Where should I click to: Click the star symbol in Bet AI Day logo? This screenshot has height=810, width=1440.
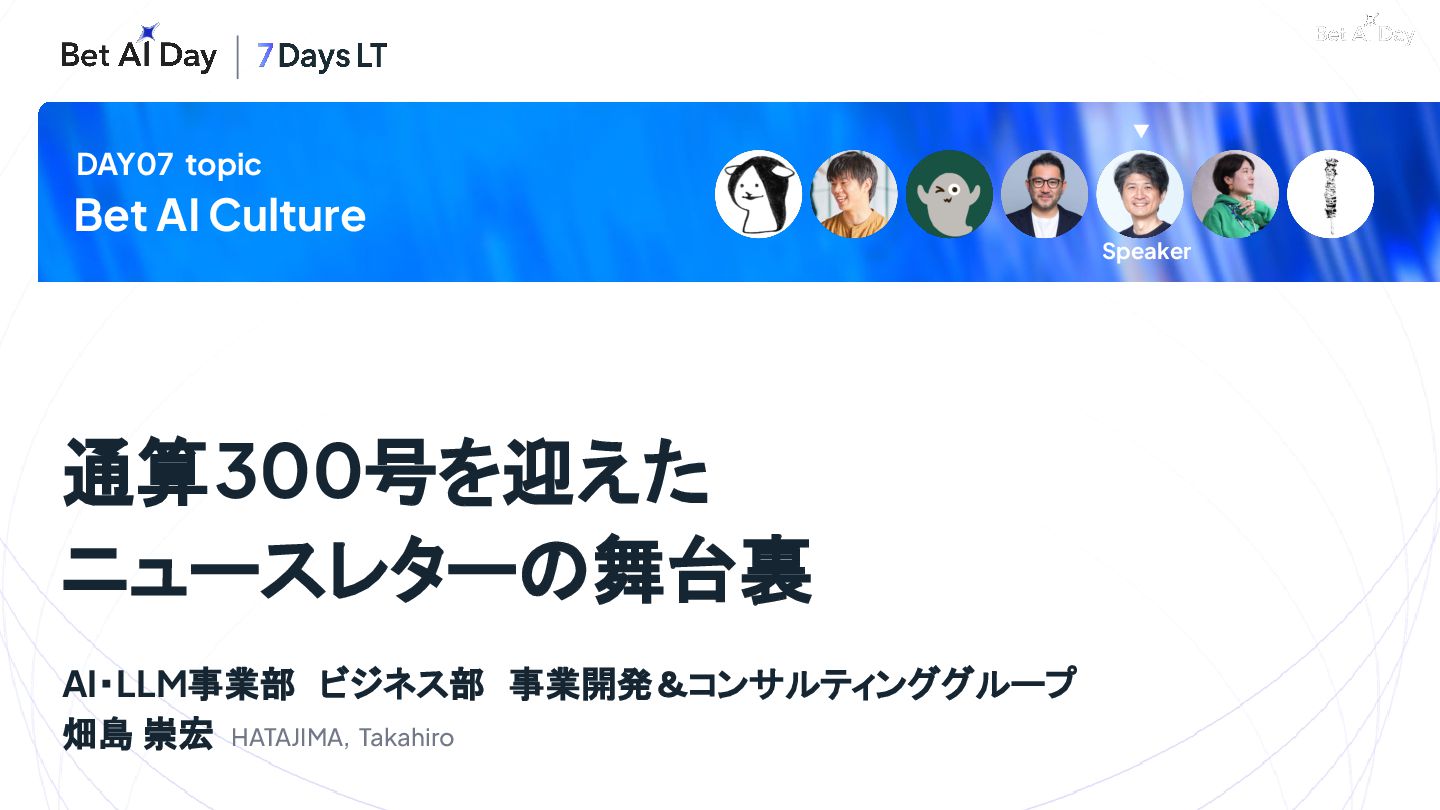click(149, 32)
